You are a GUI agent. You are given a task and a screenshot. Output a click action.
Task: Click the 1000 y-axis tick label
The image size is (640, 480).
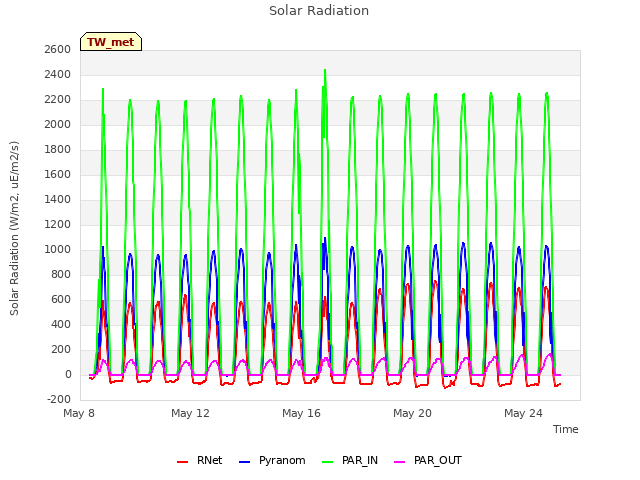click(x=58, y=249)
